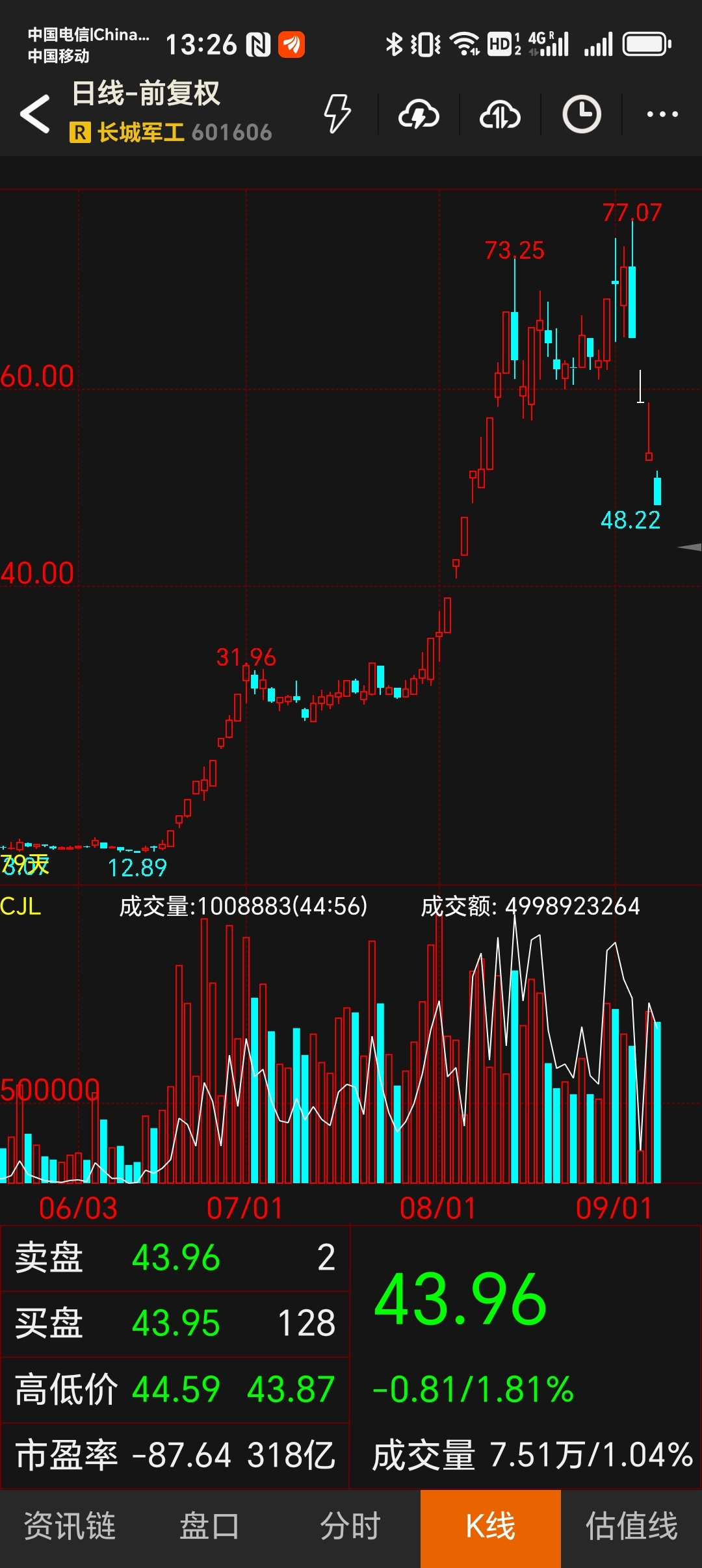Tap the 08/01 date label
Viewport: 702px width, 1568px height.
coord(438,1209)
